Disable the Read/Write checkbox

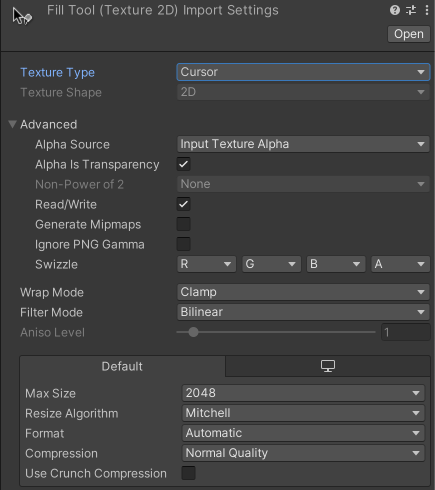tap(184, 204)
